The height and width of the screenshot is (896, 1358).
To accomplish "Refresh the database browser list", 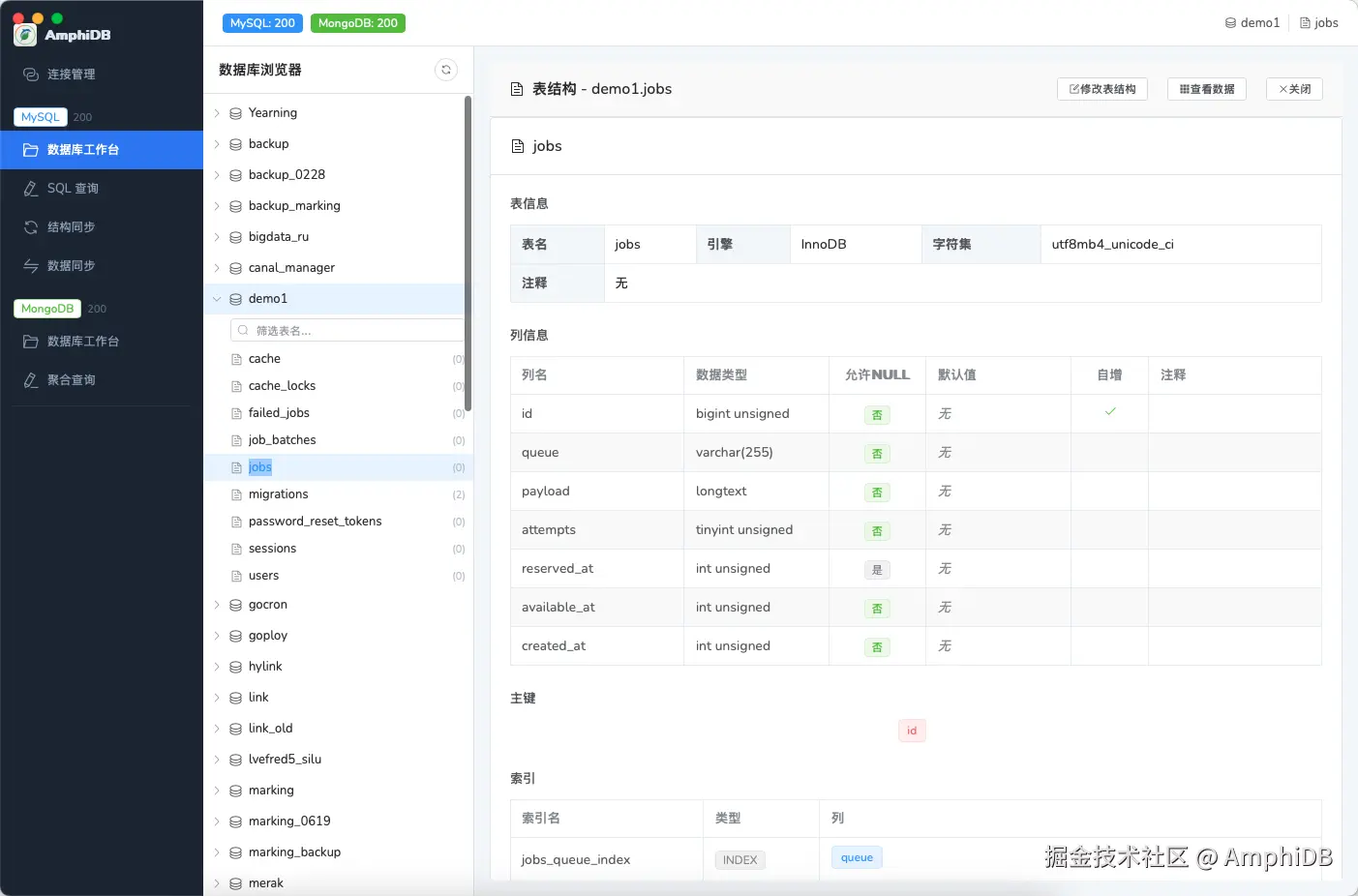I will 446,70.
